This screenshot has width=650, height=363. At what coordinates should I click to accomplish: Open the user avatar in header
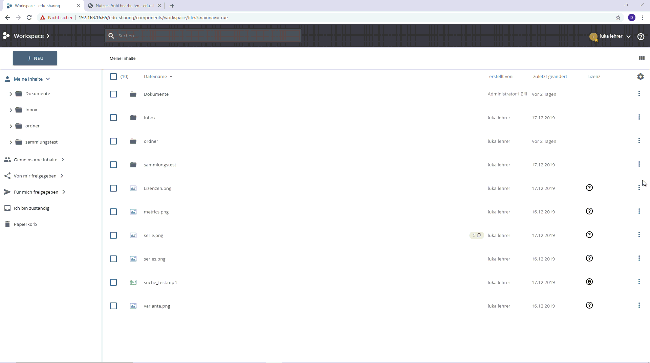pyautogui.click(x=593, y=36)
